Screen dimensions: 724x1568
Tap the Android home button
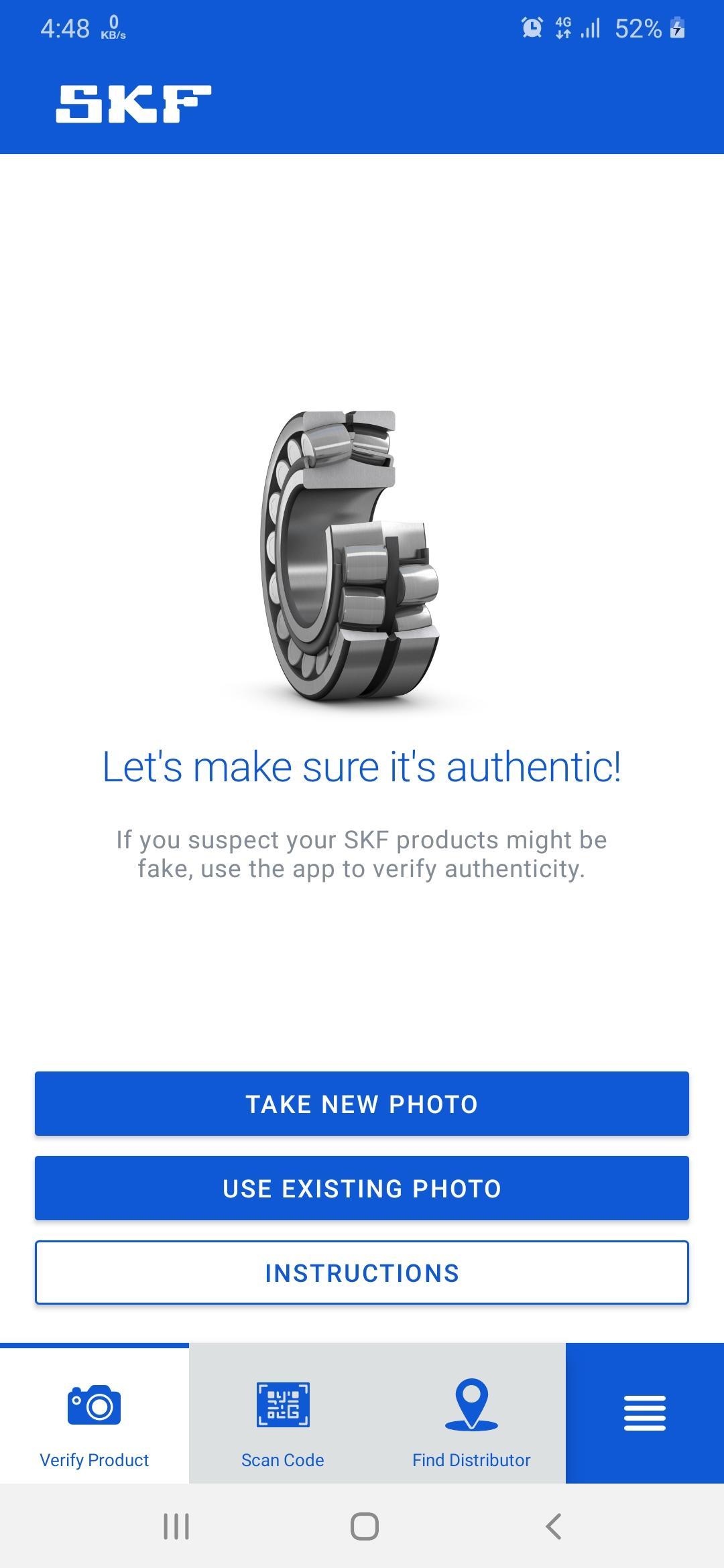click(x=365, y=1527)
